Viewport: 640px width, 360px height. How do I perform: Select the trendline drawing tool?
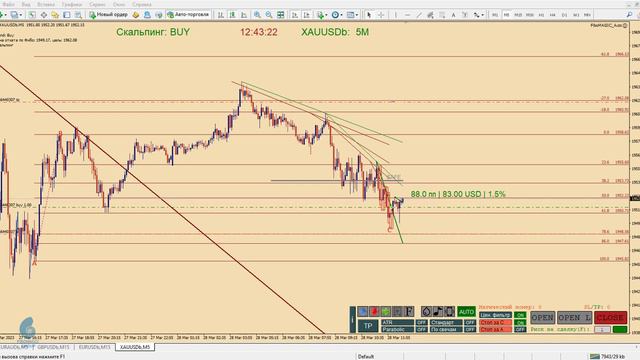(x=419, y=15)
